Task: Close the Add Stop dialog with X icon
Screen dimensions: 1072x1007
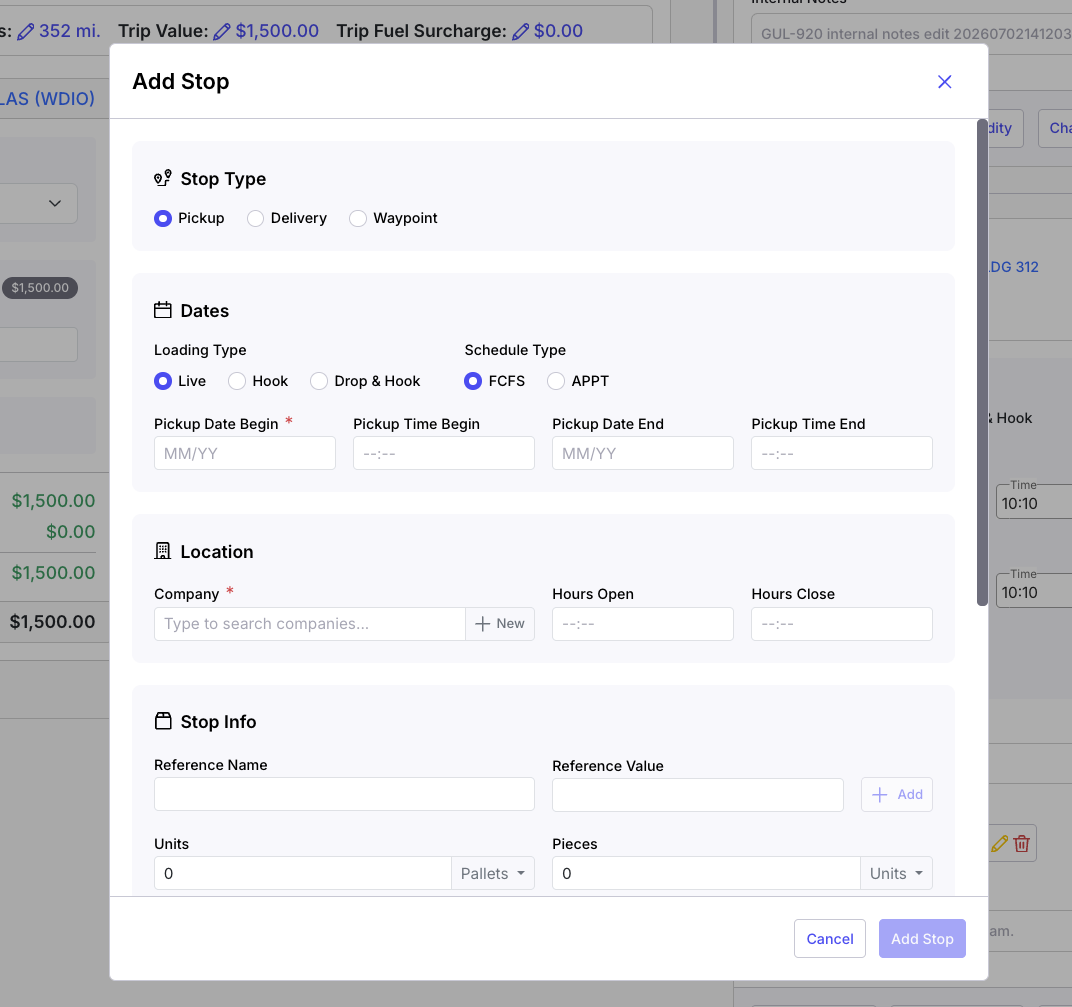Action: 944,82
